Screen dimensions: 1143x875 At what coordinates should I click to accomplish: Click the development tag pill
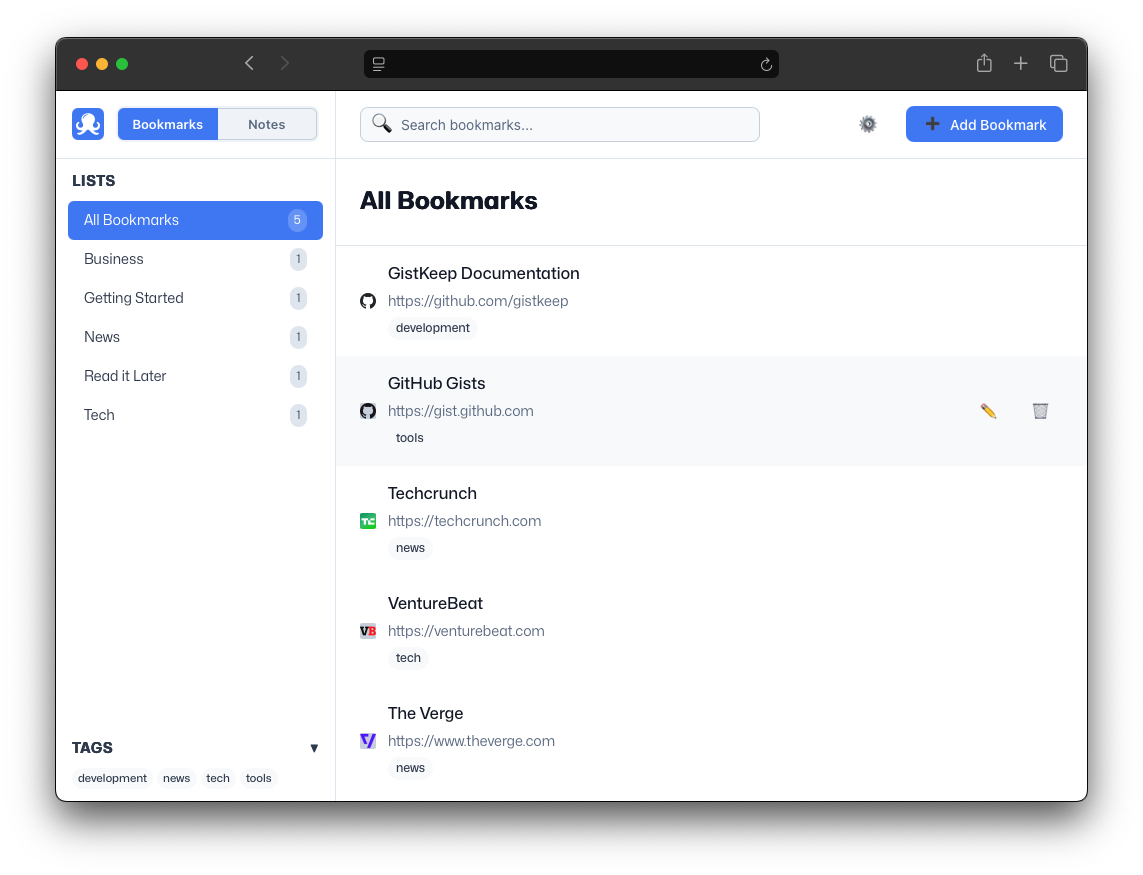click(x=112, y=778)
